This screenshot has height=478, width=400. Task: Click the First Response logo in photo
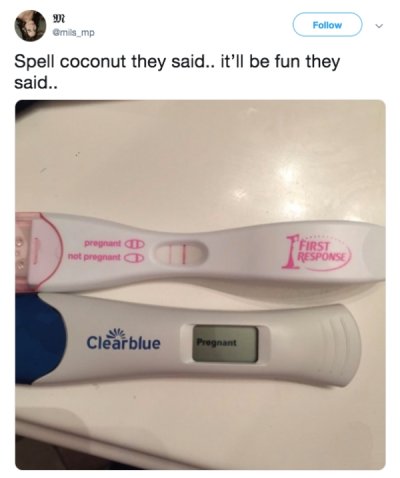[317, 252]
